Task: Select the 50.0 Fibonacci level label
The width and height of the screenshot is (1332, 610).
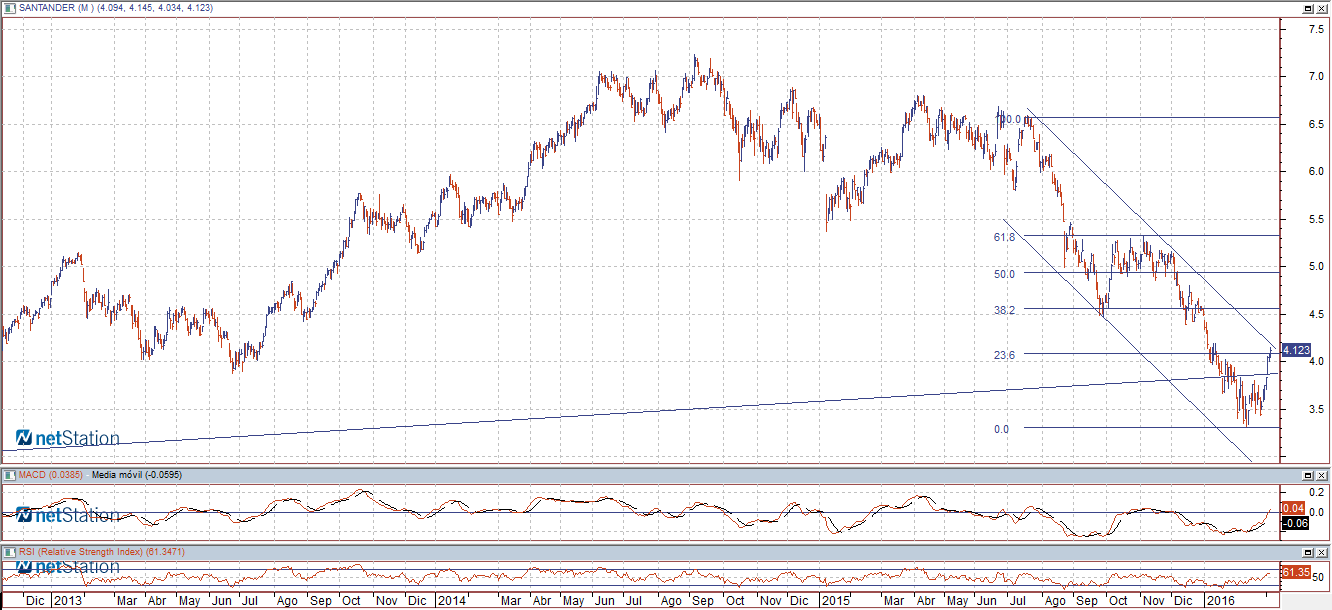Action: 1005,273
